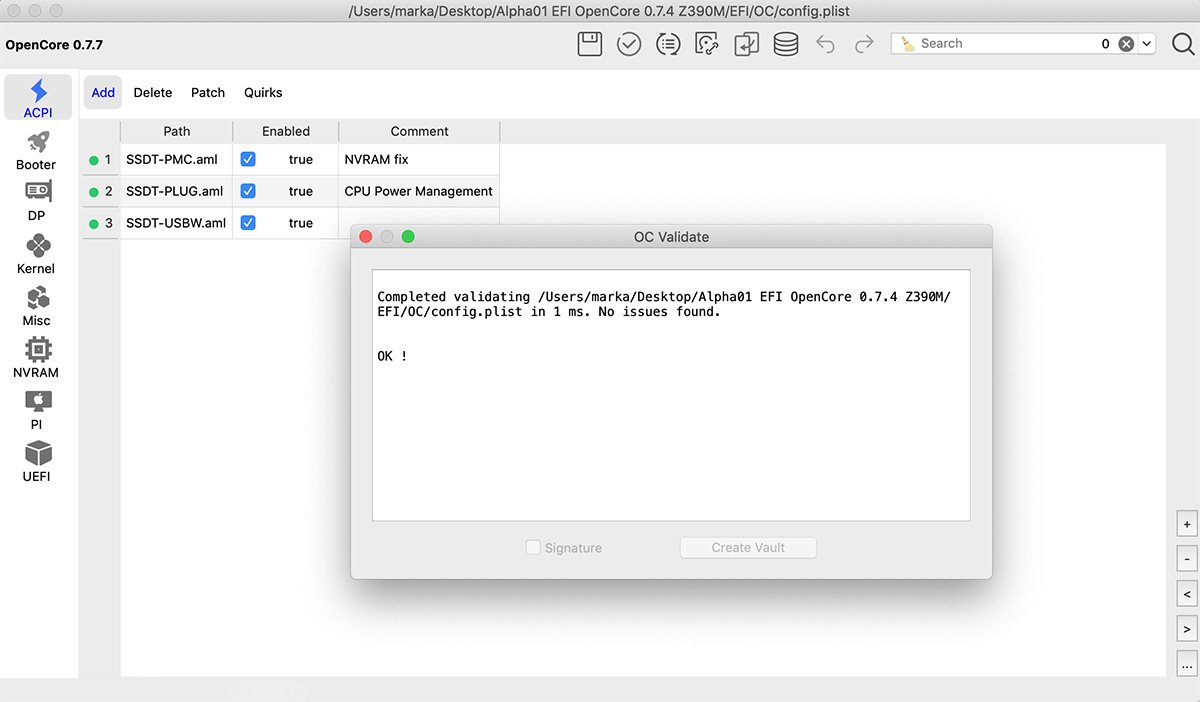This screenshot has width=1200, height=702.
Task: Expand the search options dropdown arrow
Action: click(1146, 44)
